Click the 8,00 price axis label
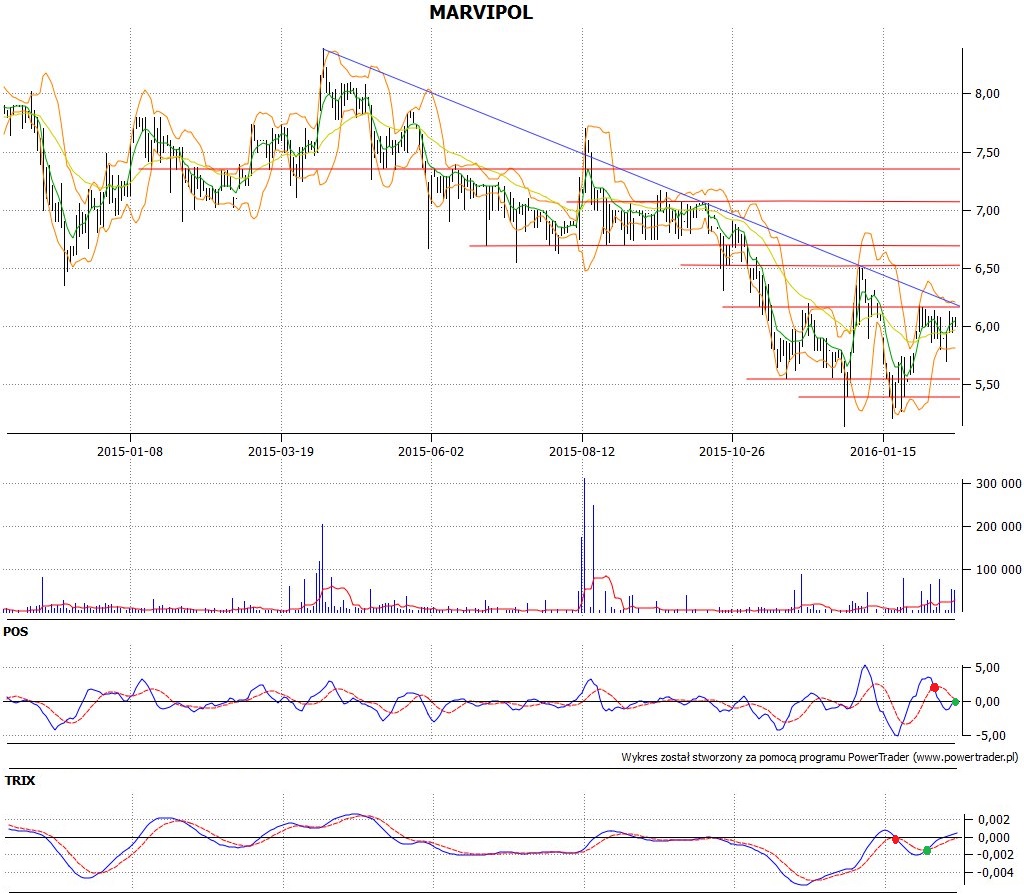The image size is (1024, 894). [987, 93]
